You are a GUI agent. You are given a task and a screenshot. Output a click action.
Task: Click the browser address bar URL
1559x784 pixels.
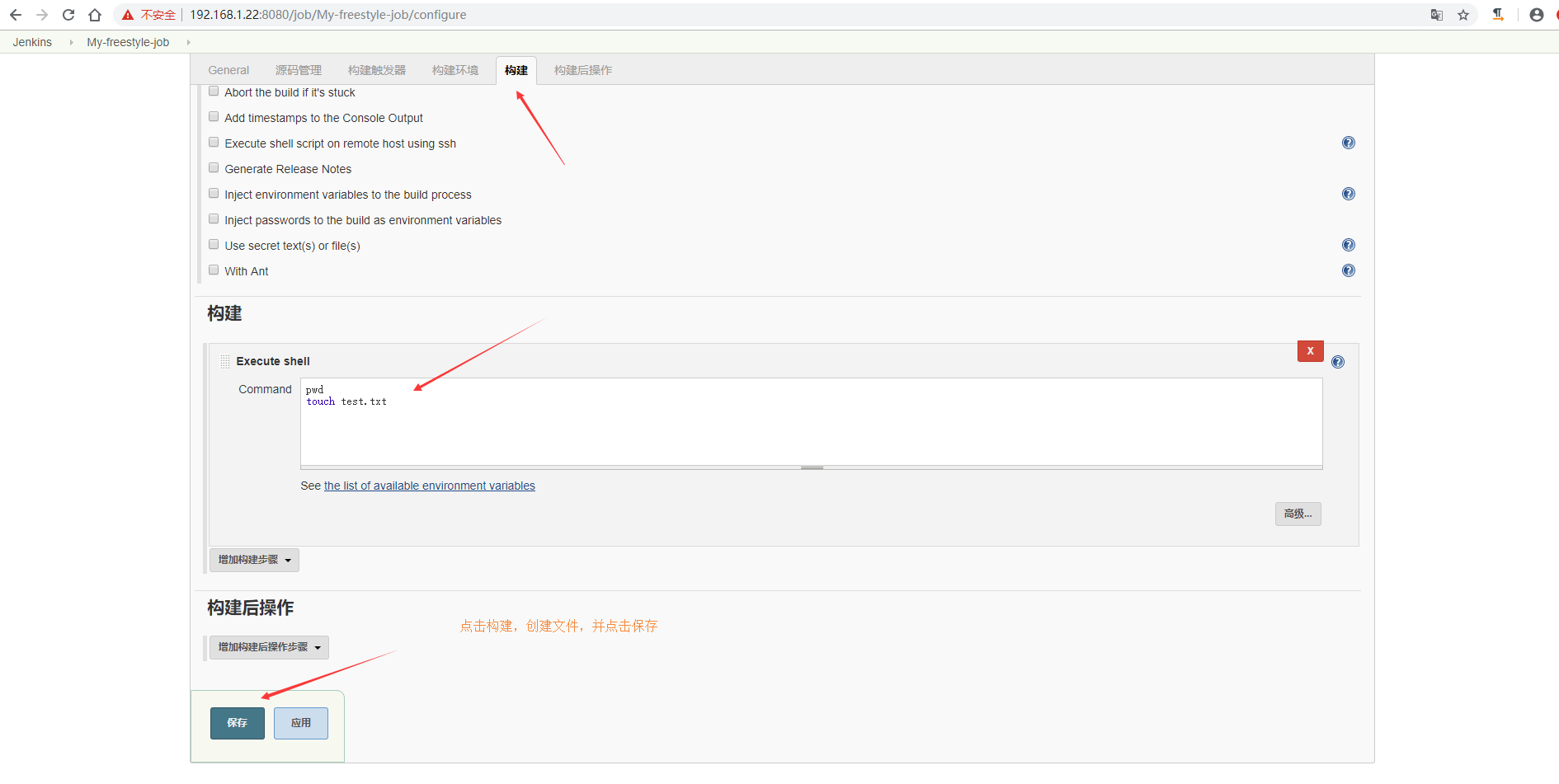(328, 15)
